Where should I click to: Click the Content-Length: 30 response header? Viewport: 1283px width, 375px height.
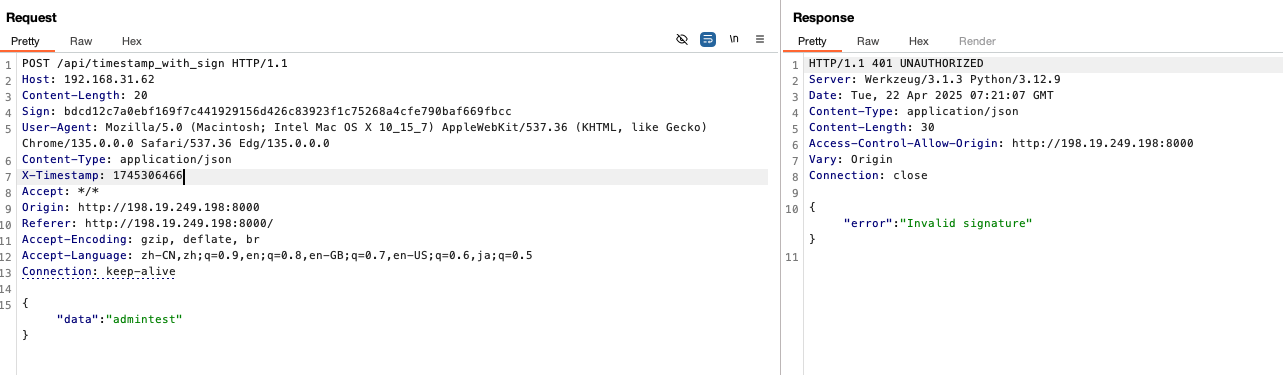[x=872, y=127]
